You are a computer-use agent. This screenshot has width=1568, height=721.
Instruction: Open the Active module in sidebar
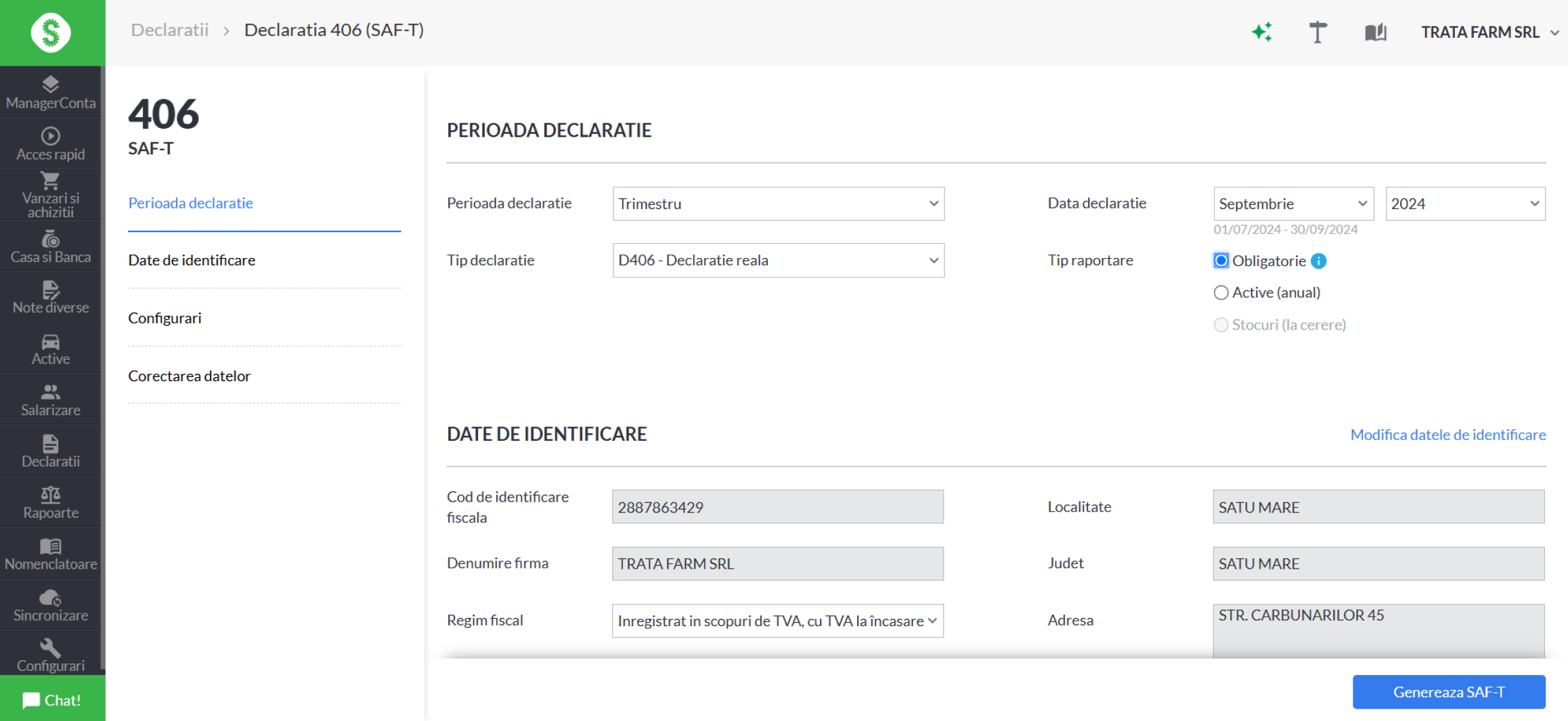51,349
